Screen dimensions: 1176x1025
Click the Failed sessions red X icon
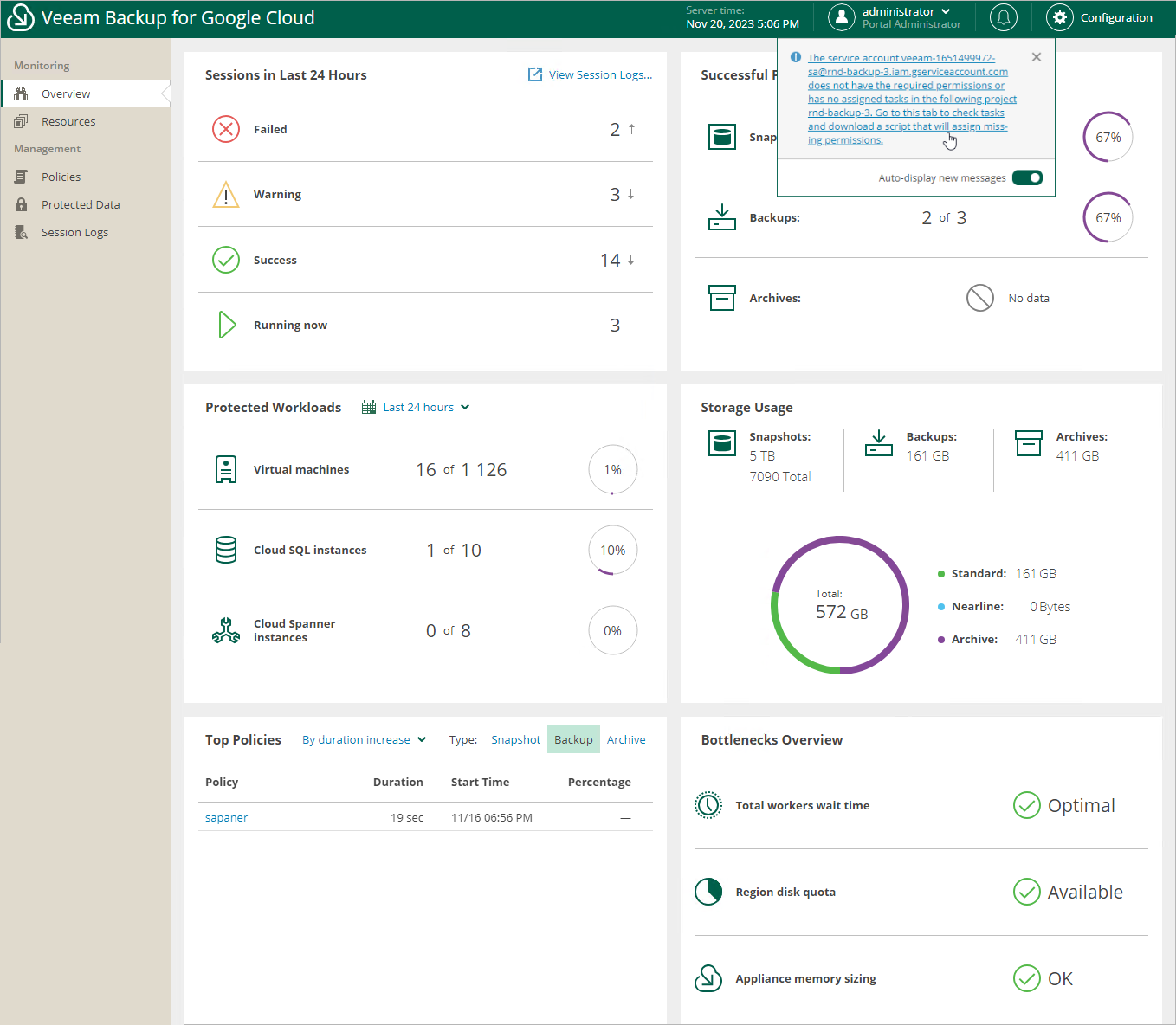(226, 129)
